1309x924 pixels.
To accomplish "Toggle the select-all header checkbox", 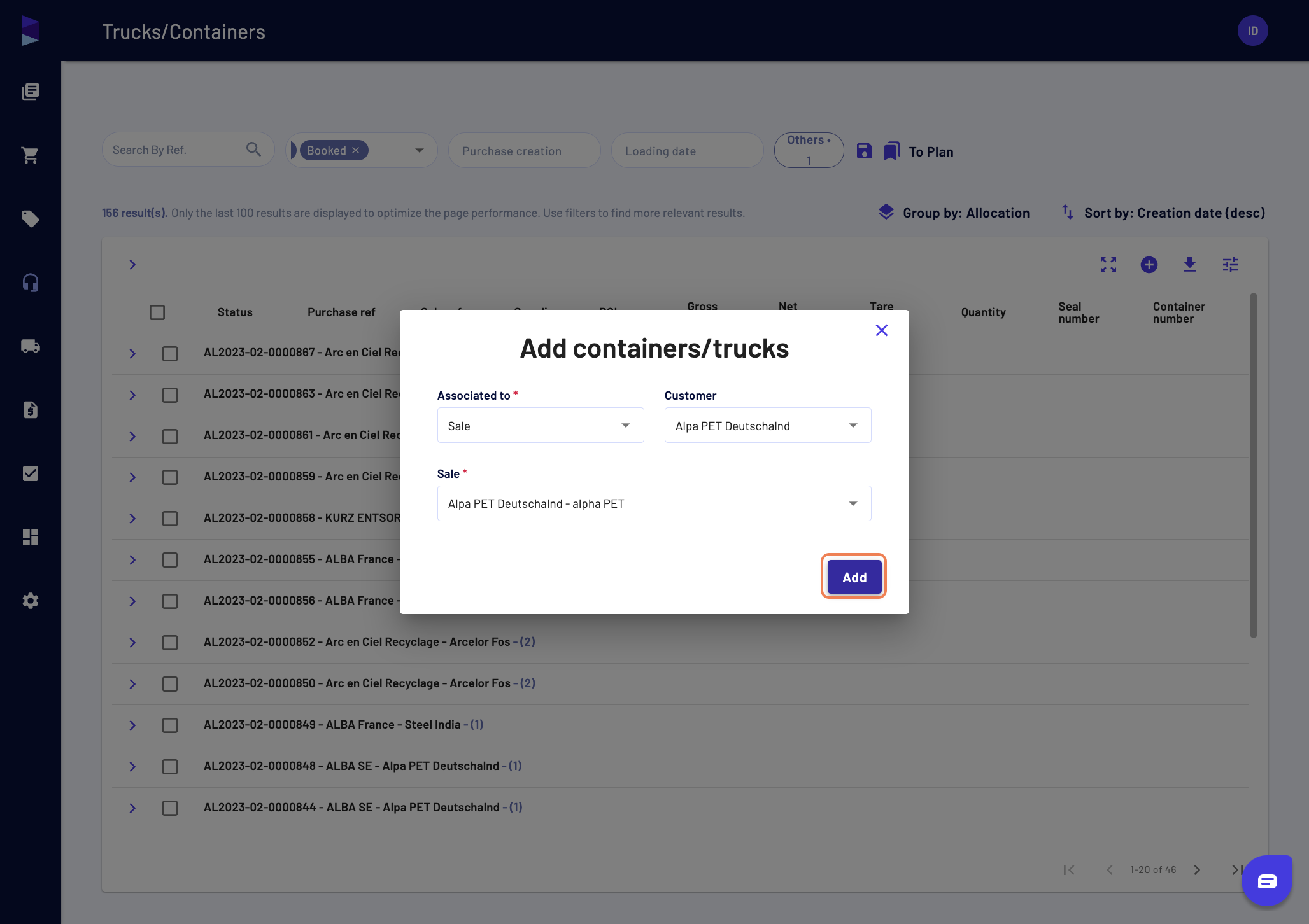I will (157, 312).
